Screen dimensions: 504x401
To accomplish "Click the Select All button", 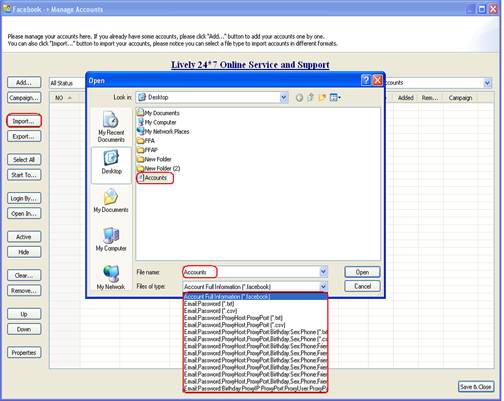I will (24, 160).
